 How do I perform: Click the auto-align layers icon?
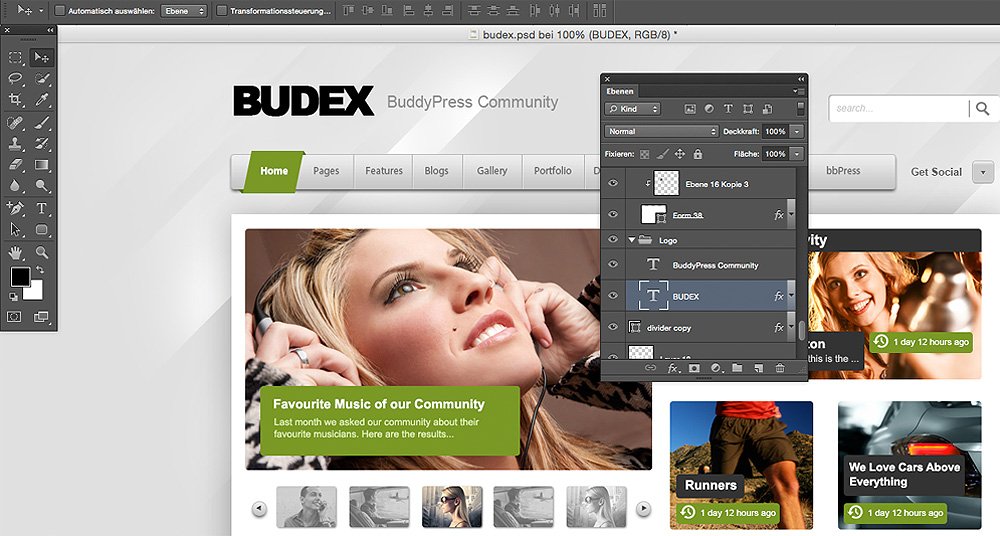[599, 10]
